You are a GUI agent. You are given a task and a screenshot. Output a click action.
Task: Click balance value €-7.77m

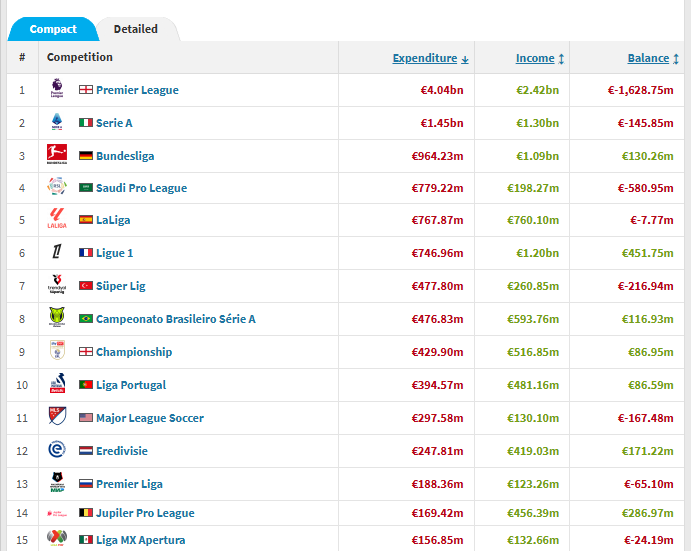(x=652, y=220)
